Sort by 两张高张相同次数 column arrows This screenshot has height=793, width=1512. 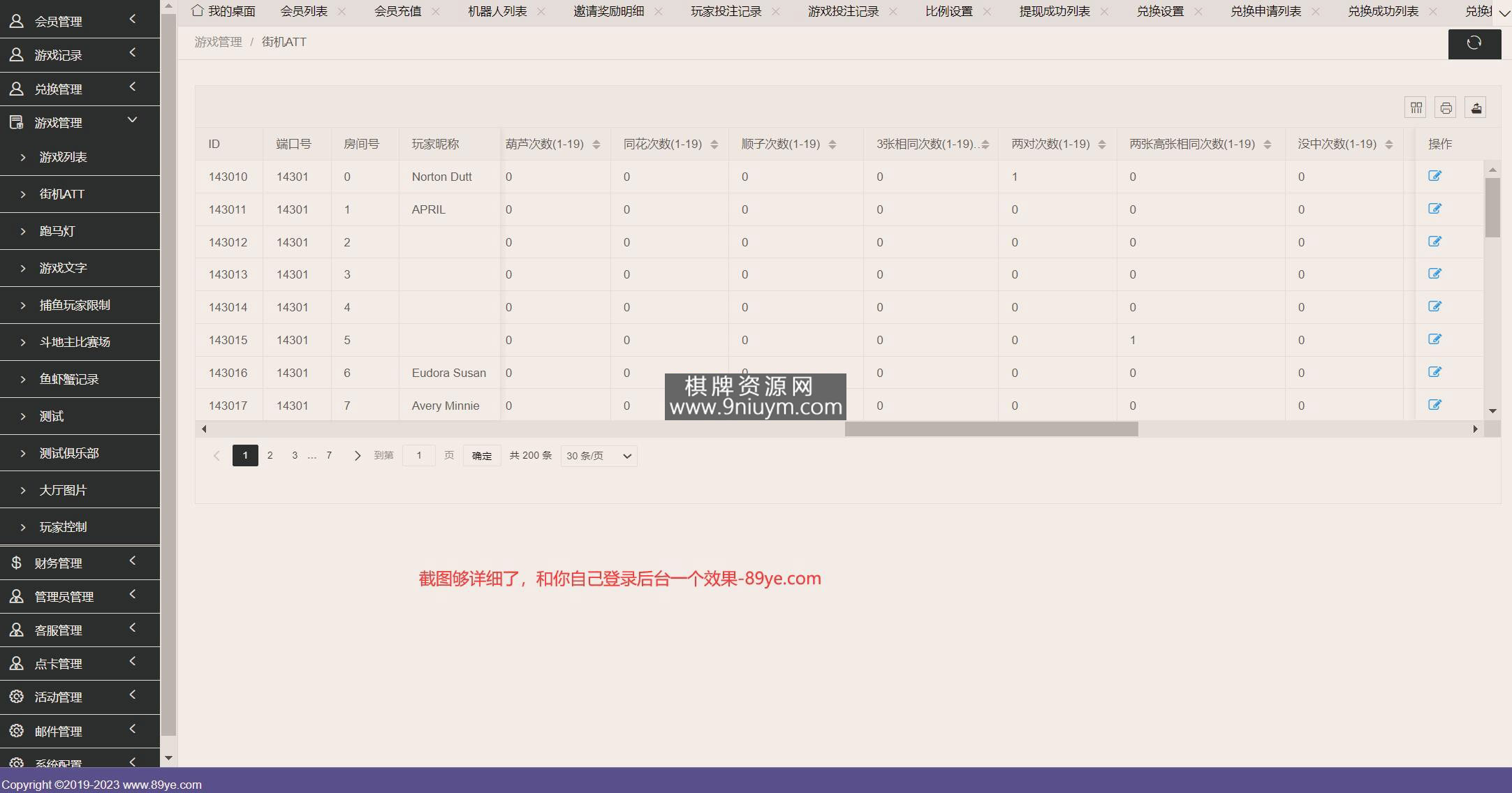[x=1267, y=144]
